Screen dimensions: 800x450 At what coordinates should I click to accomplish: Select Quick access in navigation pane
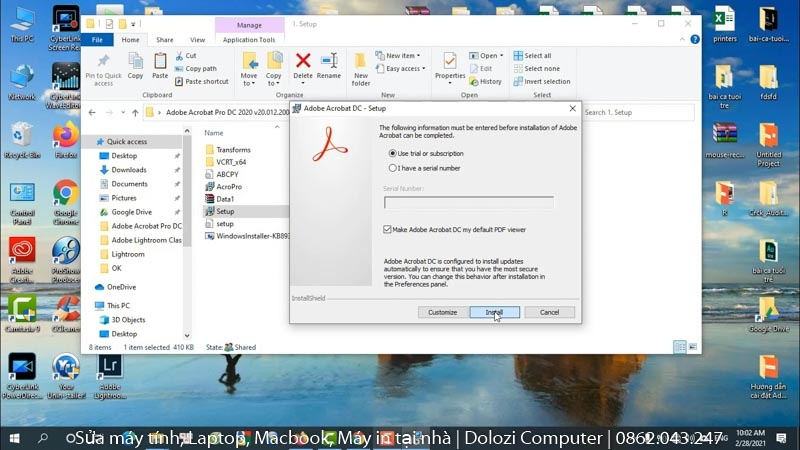pos(127,141)
